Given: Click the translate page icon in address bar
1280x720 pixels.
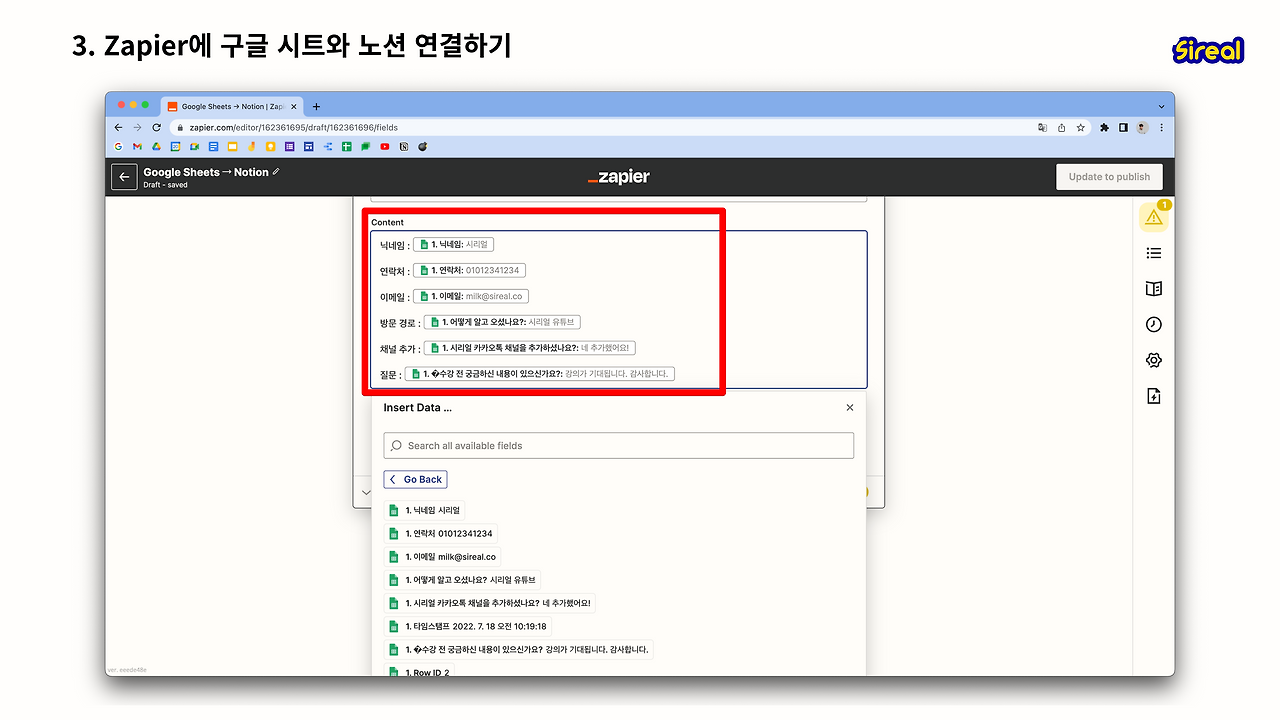Looking at the screenshot, I should point(1043,128).
